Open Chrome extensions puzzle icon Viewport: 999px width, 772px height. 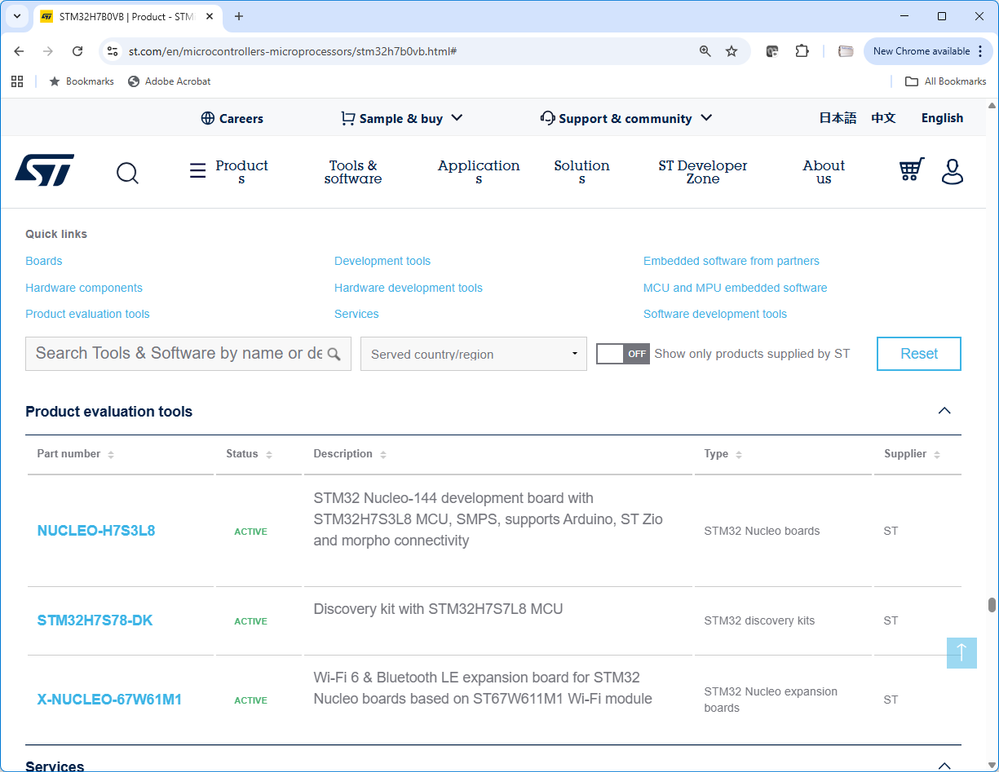coord(802,51)
